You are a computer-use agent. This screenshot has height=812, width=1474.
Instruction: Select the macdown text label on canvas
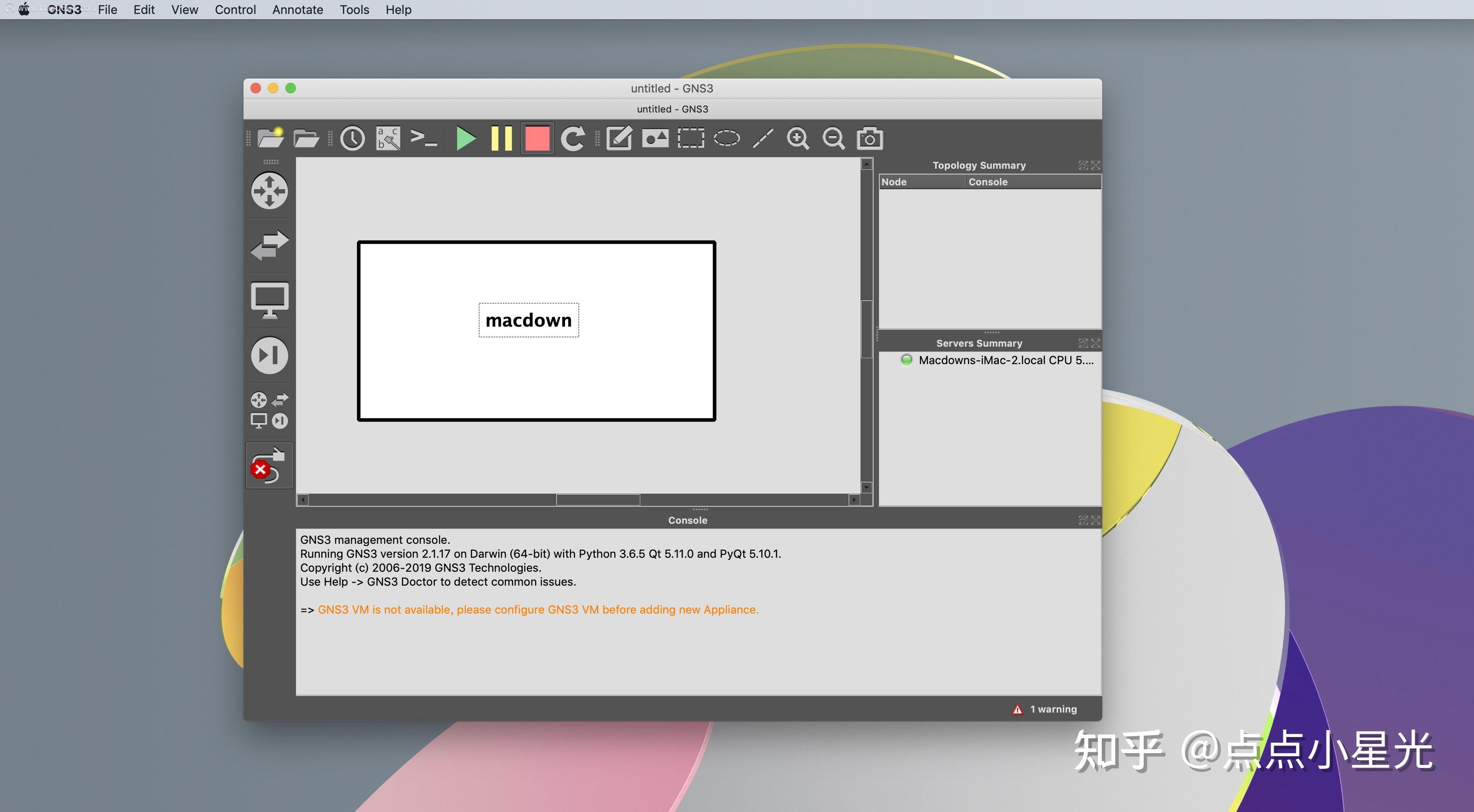(x=529, y=320)
